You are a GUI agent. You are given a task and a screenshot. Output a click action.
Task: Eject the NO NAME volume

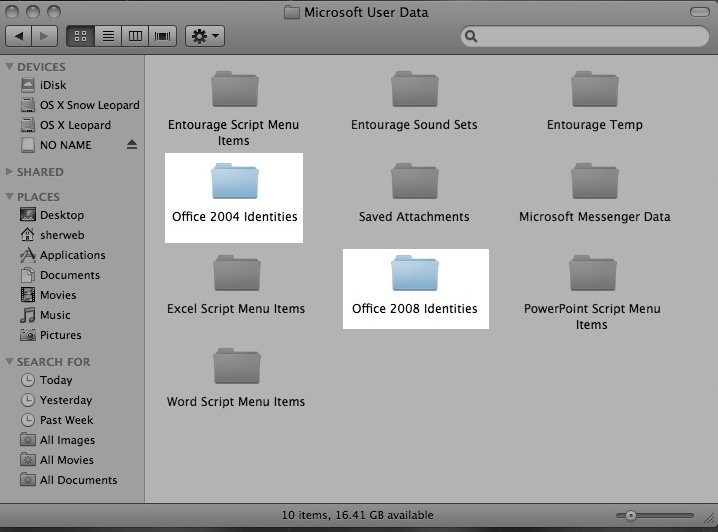[x=132, y=145]
